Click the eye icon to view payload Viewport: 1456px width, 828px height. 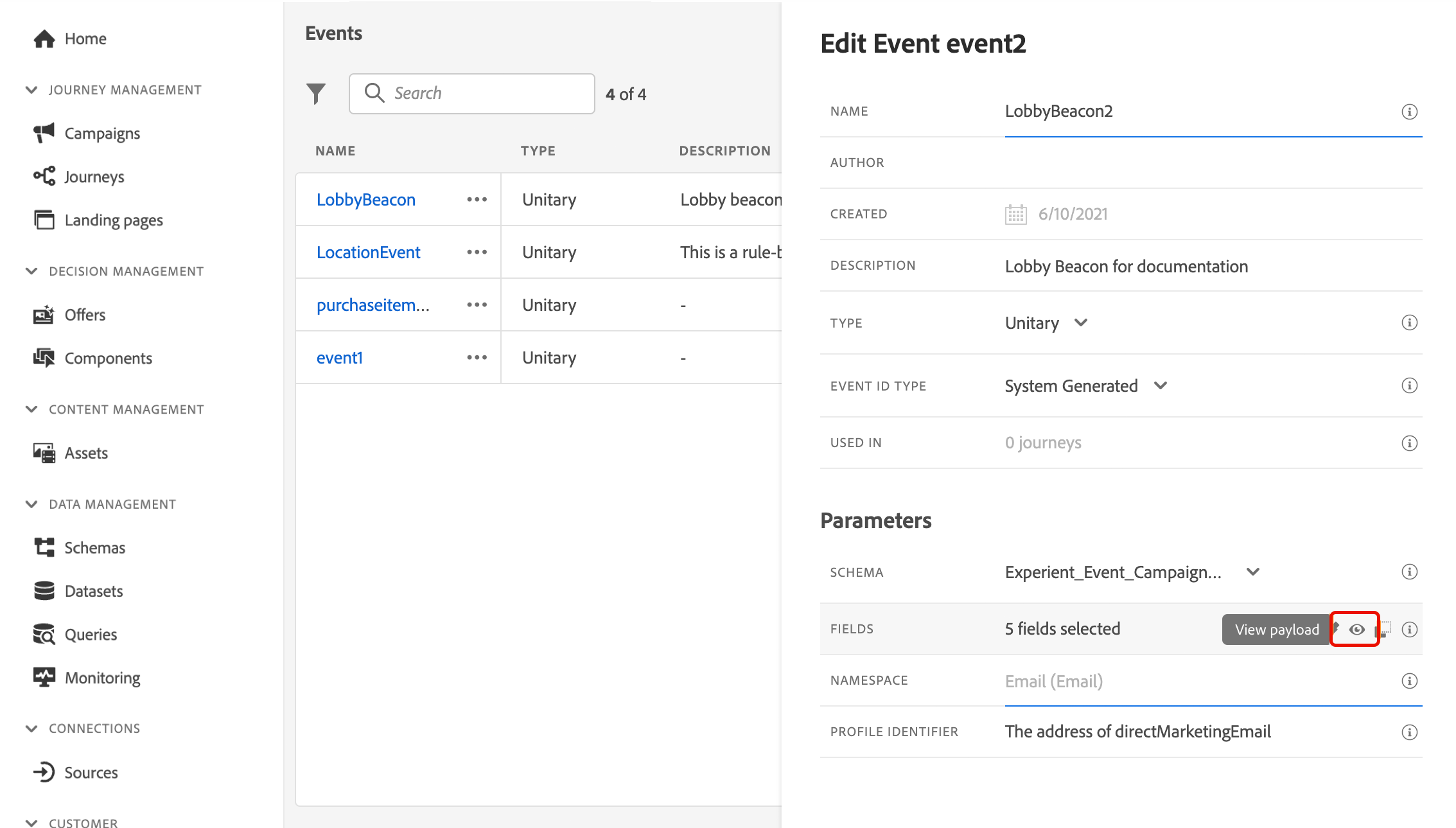[1356, 630]
